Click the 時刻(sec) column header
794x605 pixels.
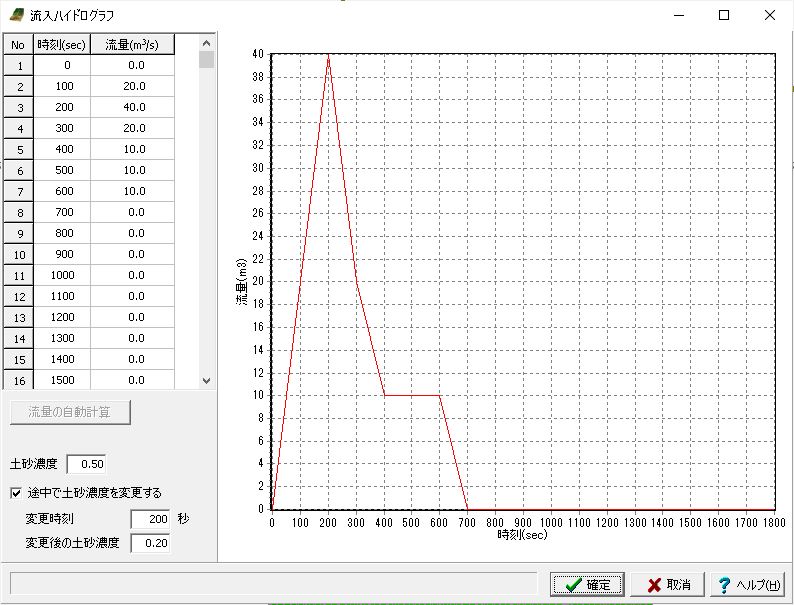(62, 45)
